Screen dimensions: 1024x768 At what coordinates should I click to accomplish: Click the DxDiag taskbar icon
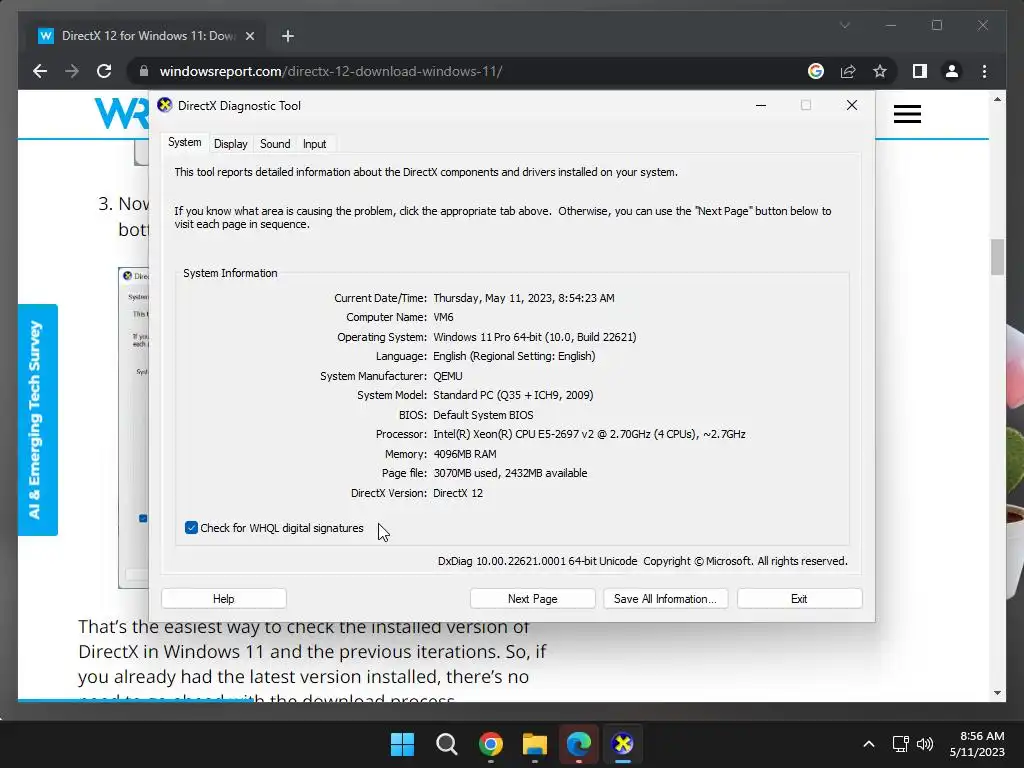623,744
